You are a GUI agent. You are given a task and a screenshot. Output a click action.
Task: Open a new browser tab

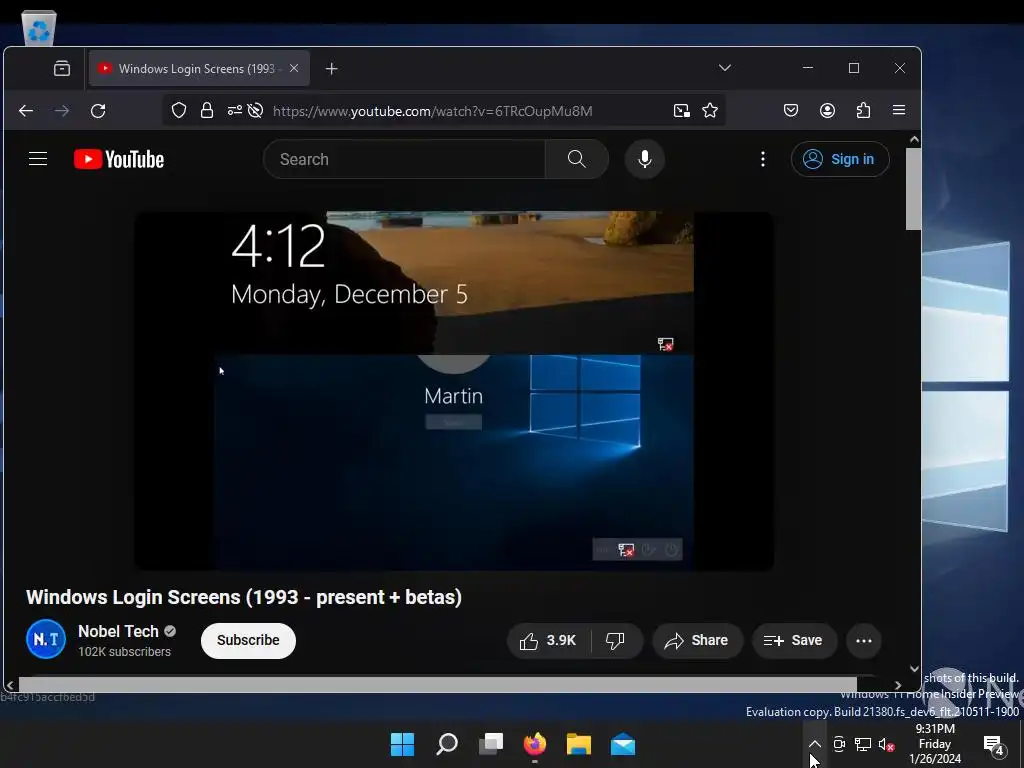pyautogui.click(x=331, y=69)
